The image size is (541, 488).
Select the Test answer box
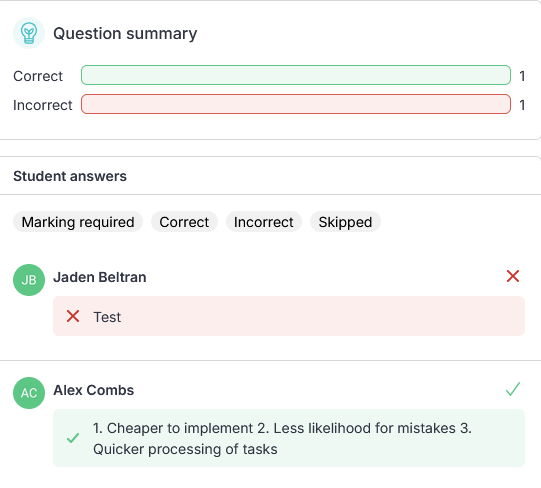tap(289, 316)
